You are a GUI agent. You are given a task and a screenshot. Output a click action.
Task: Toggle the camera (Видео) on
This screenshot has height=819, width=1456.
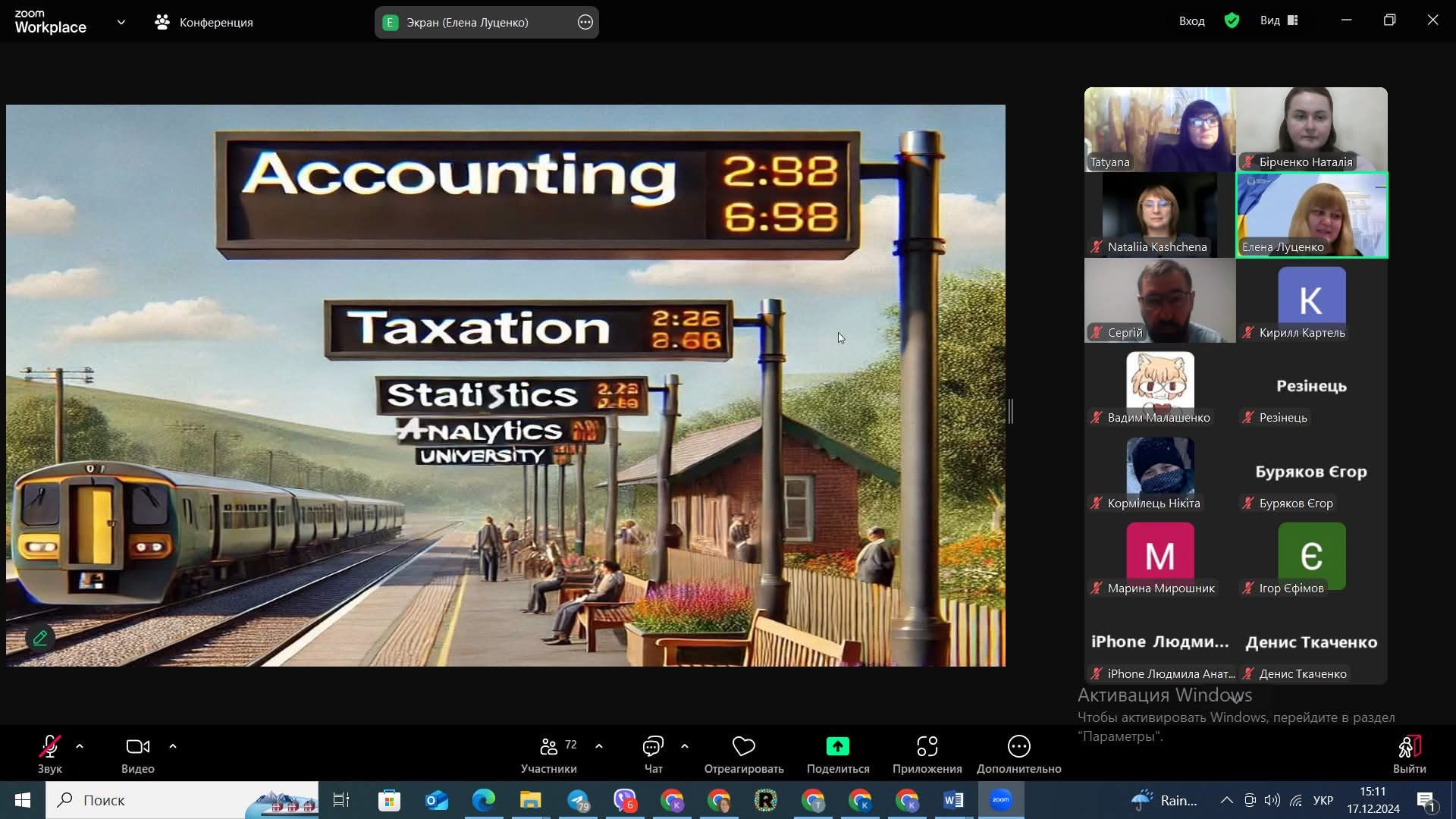137,747
